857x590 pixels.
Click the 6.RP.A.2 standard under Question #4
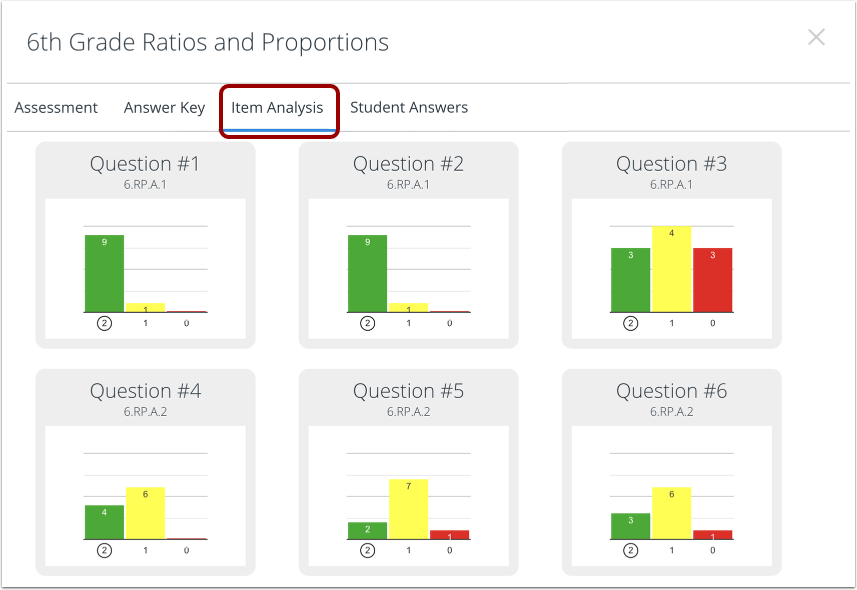coord(145,411)
